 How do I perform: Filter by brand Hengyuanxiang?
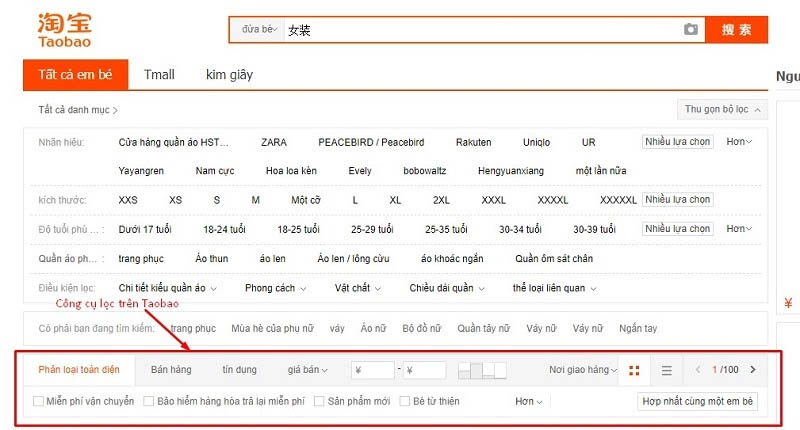point(511,171)
